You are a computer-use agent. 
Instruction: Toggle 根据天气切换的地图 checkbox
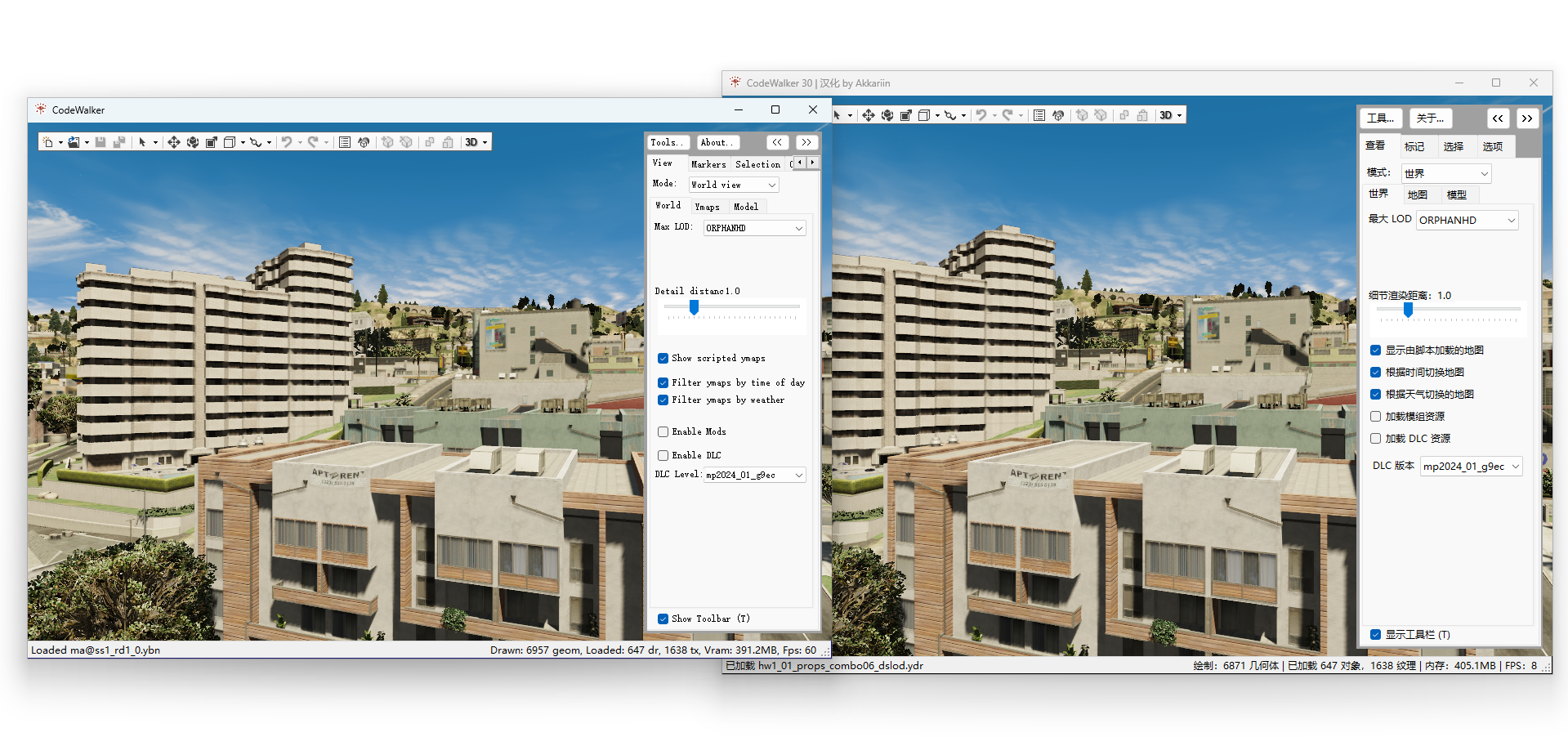pyautogui.click(x=1375, y=394)
